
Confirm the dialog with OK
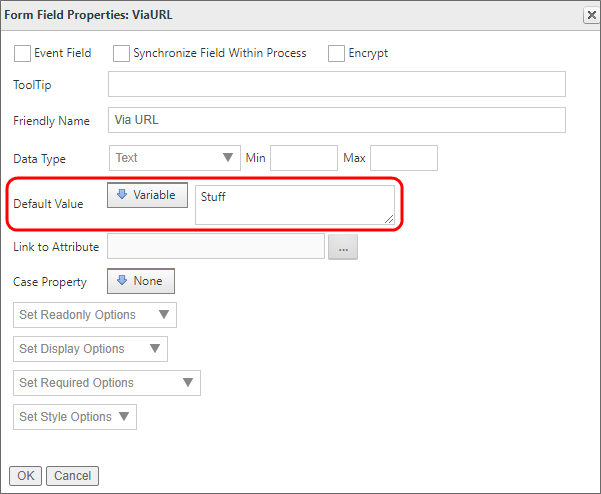(24, 476)
